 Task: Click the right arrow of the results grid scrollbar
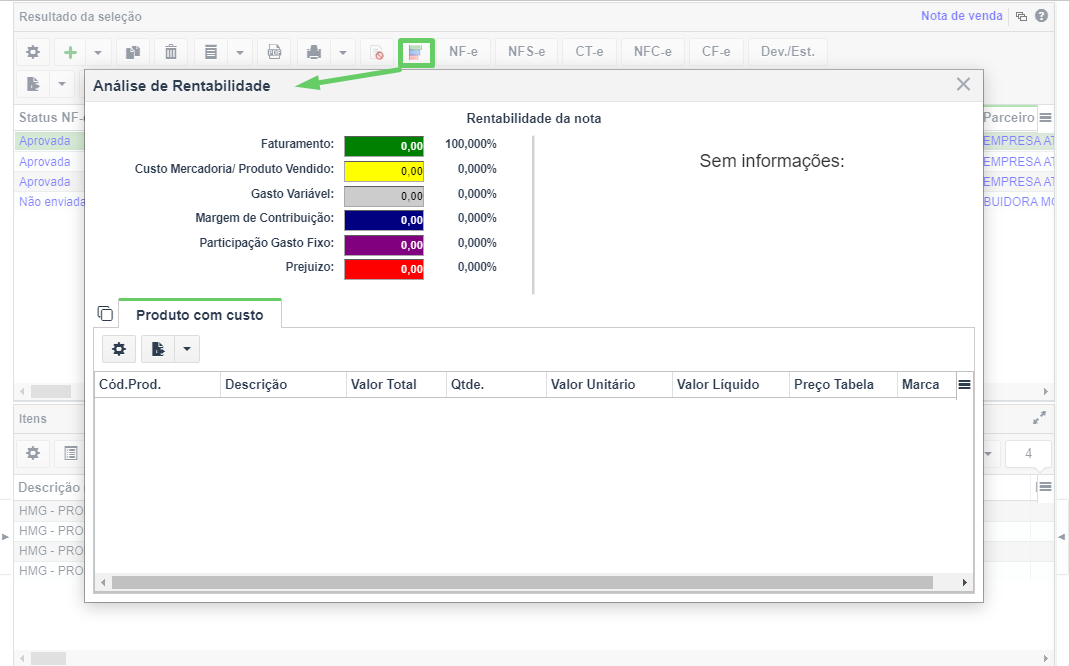[1045, 391]
